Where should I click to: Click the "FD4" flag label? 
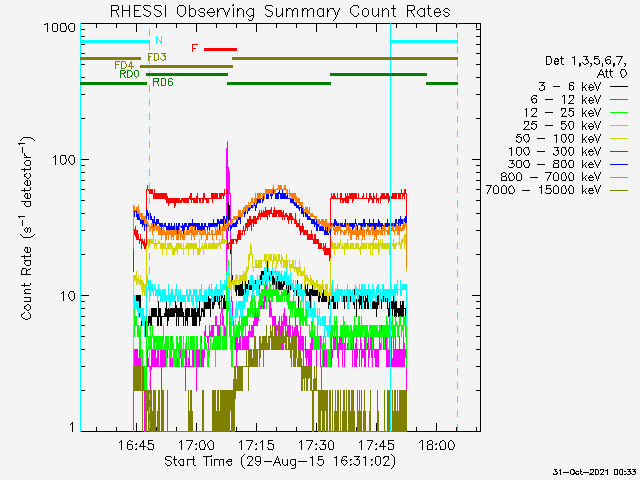pyautogui.click(x=124, y=65)
